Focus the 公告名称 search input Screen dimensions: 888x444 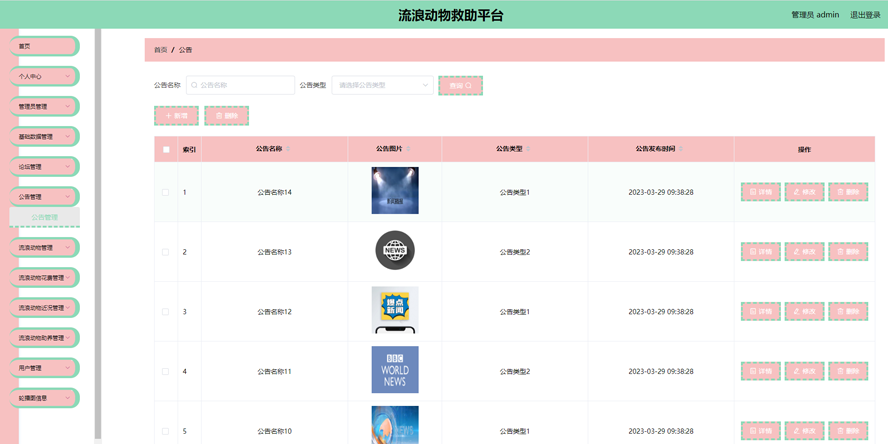[241, 86]
